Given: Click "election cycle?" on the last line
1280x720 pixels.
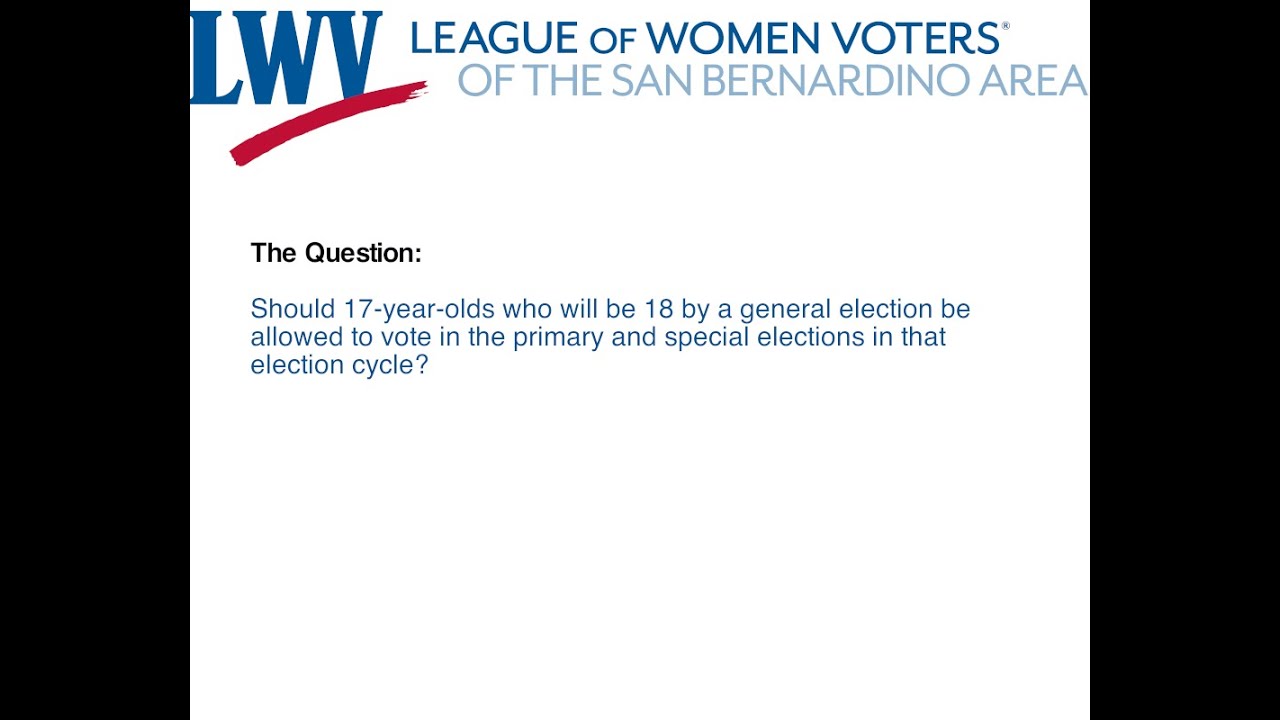Looking at the screenshot, I should coord(339,365).
